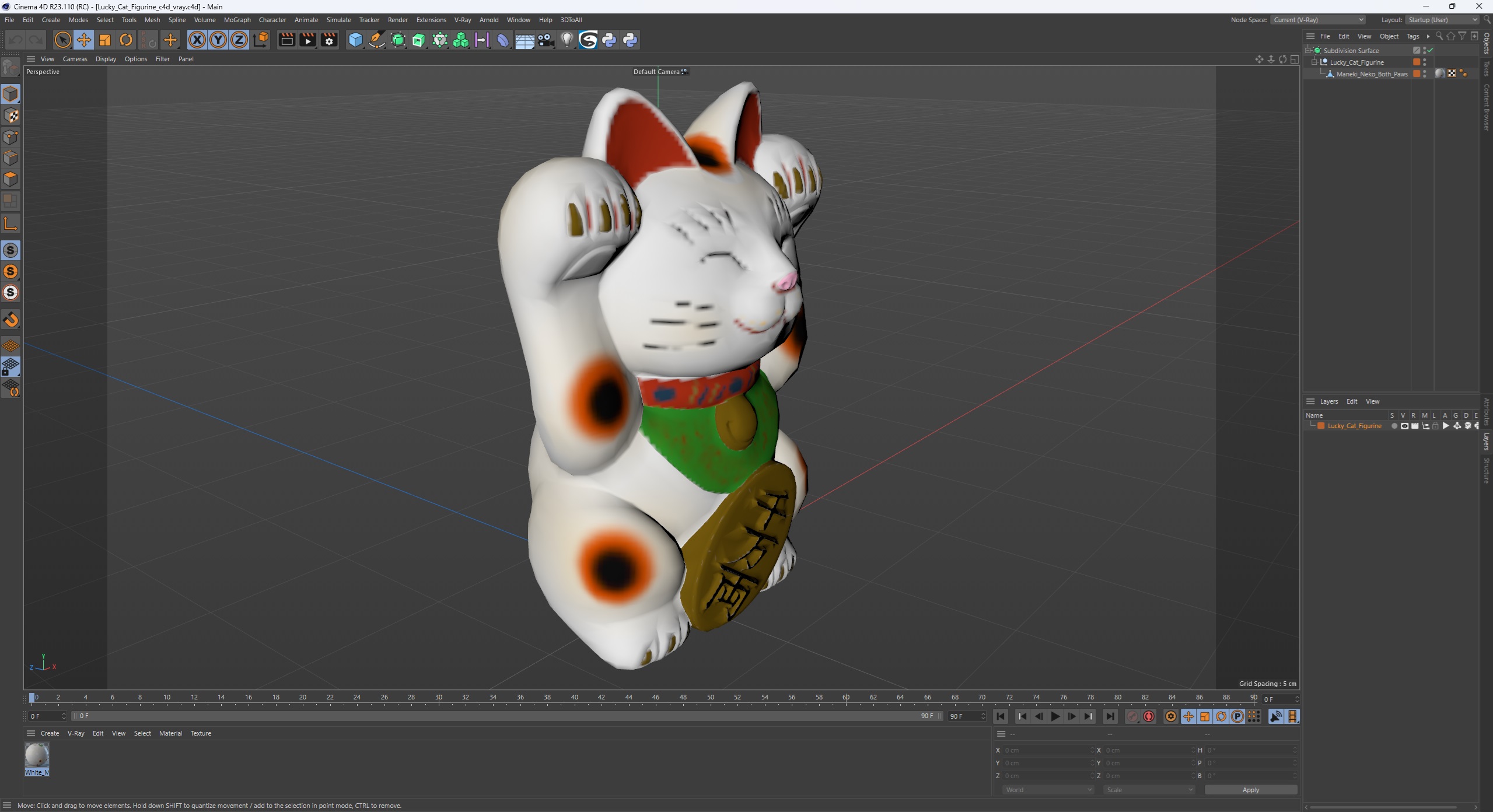Add a Floor environment object
This screenshot has height=812, width=1493.
point(525,40)
